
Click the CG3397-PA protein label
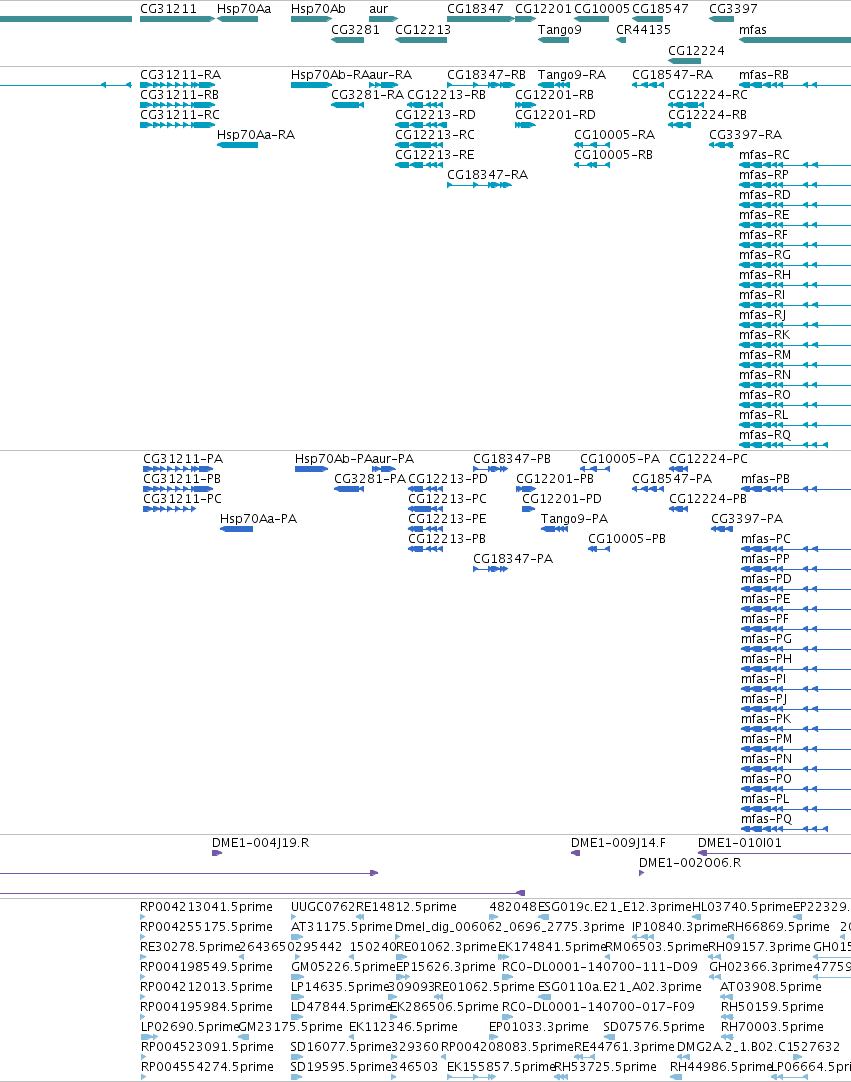click(747, 519)
